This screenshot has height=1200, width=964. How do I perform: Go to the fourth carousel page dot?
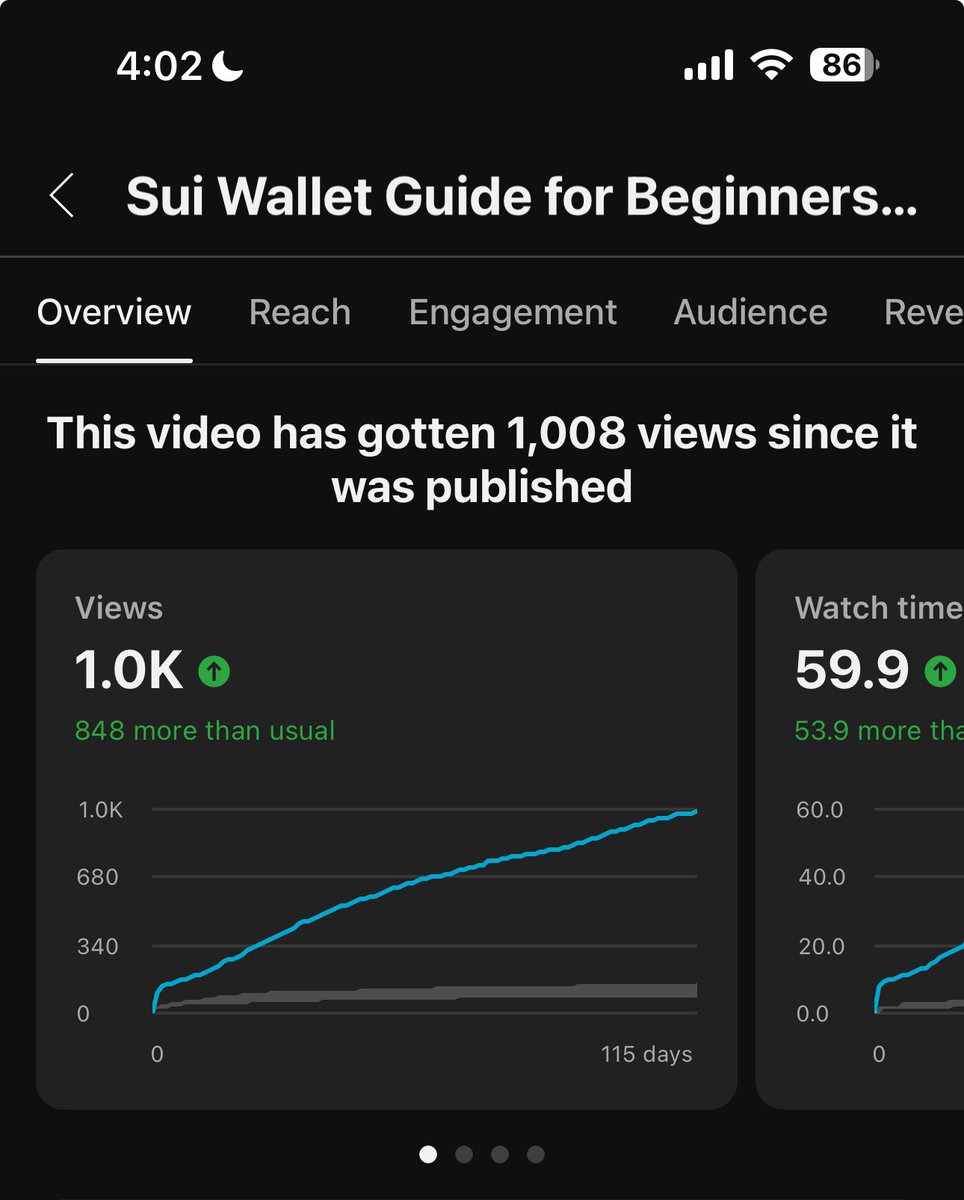tap(536, 1154)
